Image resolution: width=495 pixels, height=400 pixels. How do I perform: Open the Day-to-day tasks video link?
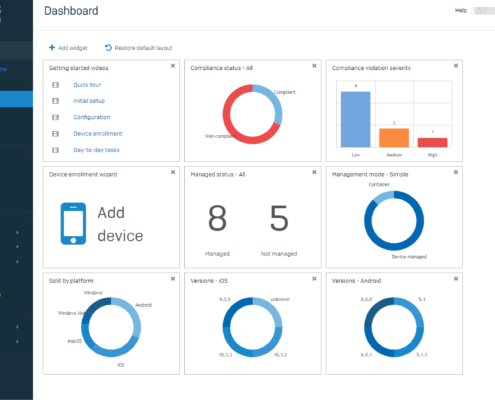(96, 150)
